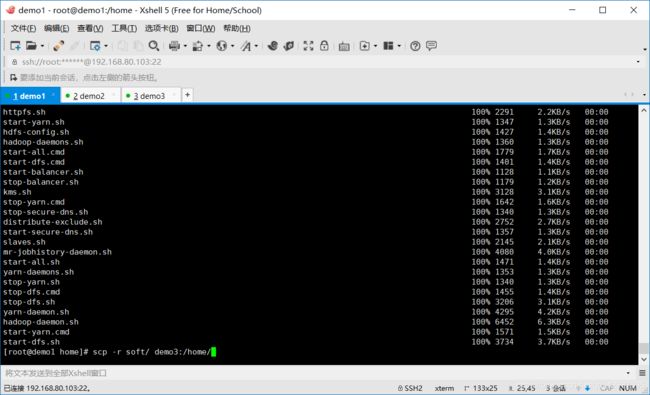
Task: Open the 帮助(H) menu
Action: click(237, 28)
